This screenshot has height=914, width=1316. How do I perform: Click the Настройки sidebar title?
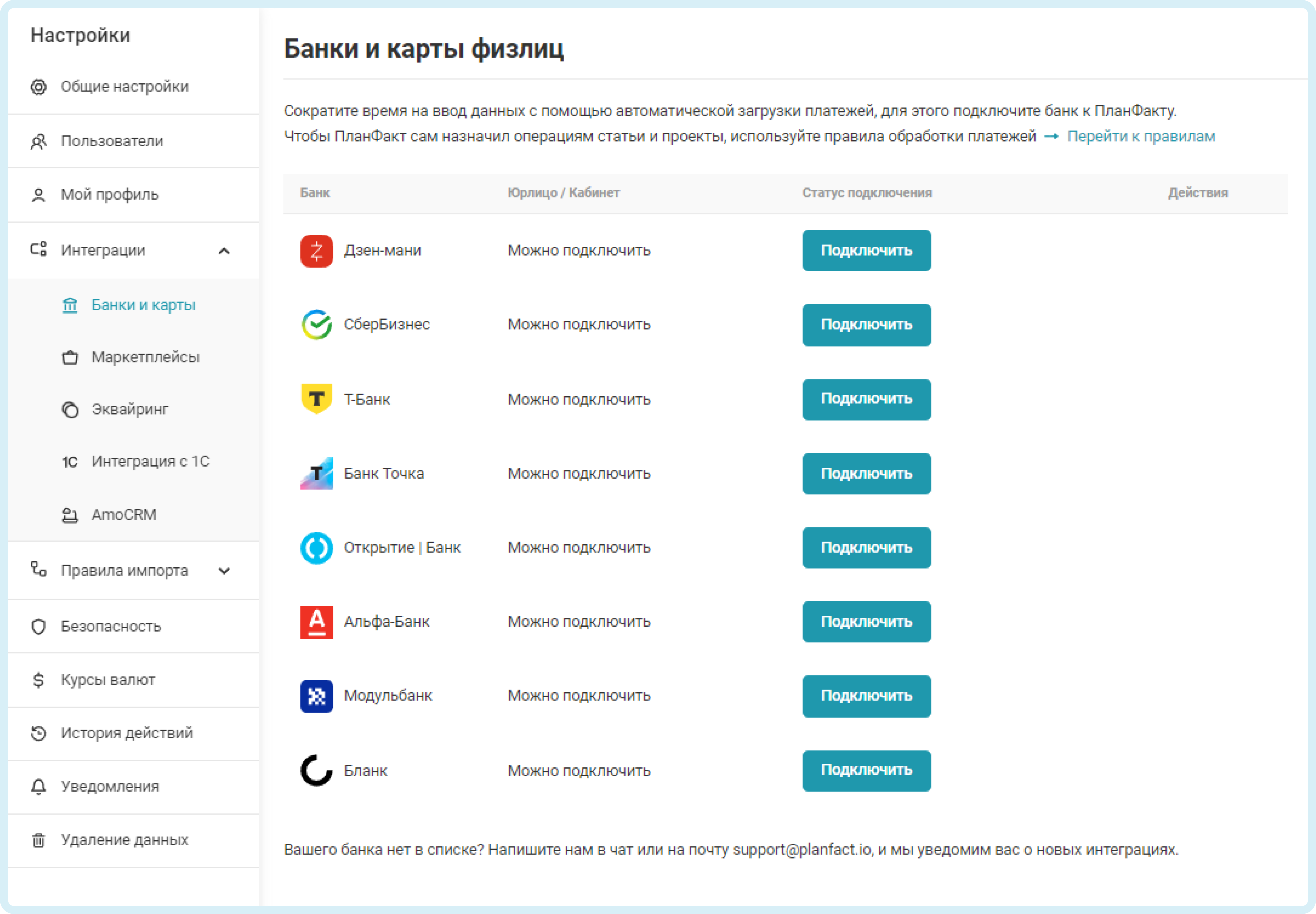tap(80, 35)
